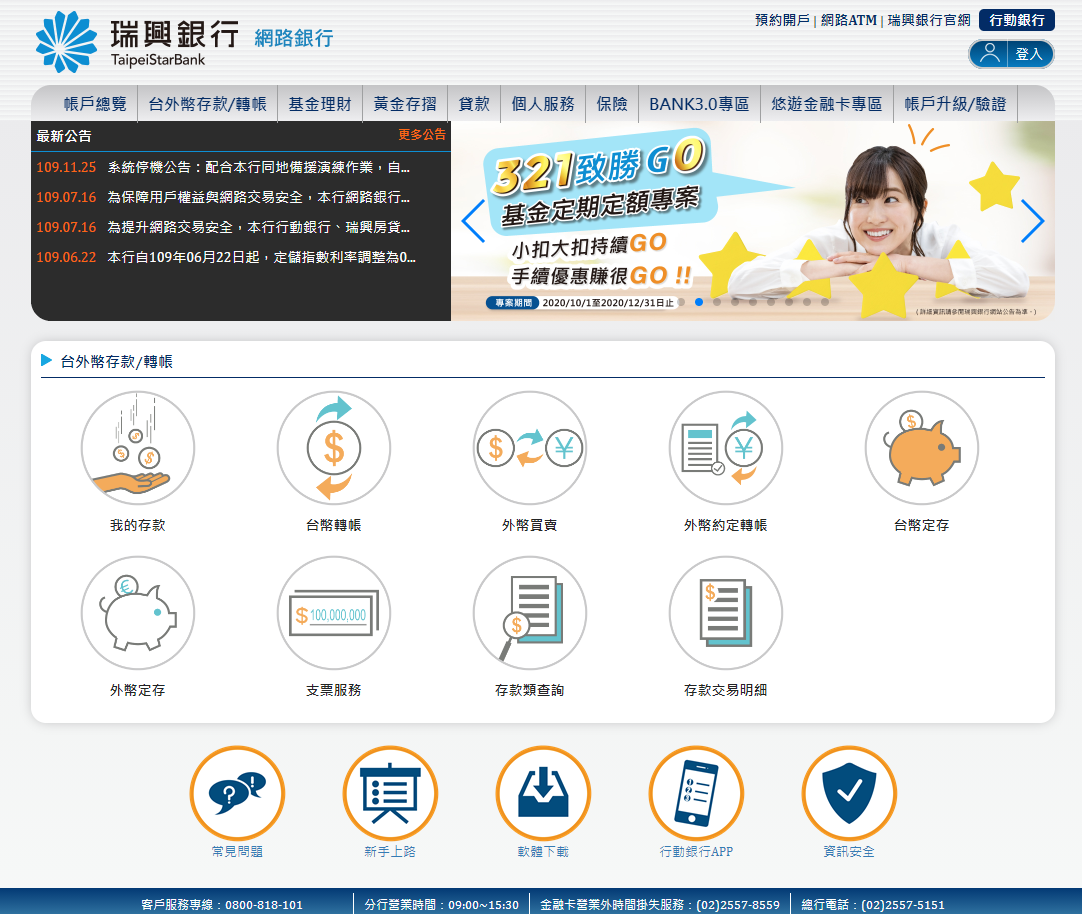Click the 存款類查詢 magnifier document icon

(530, 613)
